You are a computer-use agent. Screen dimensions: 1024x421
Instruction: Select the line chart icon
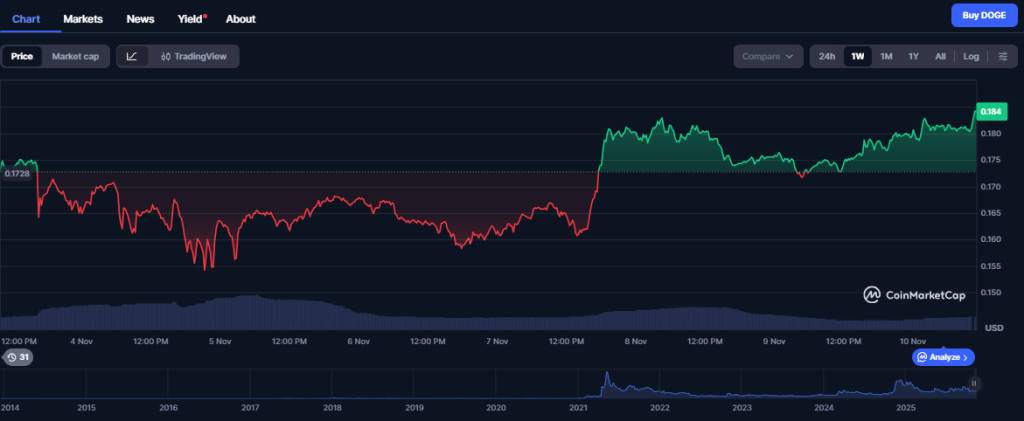132,56
